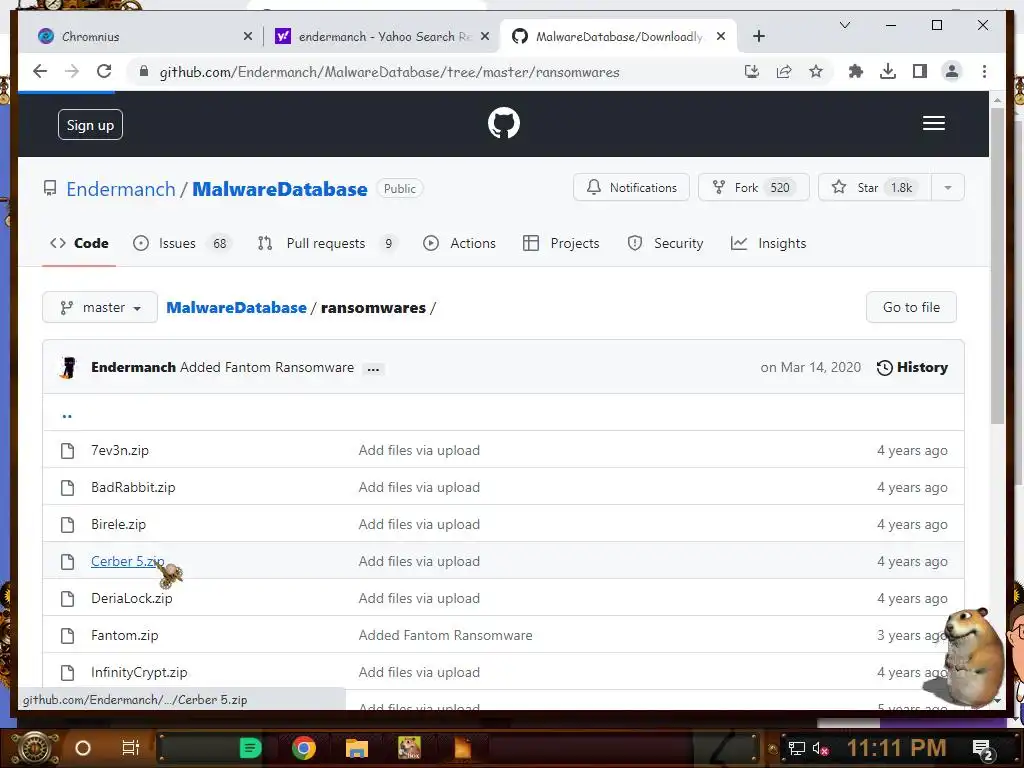Open the Fantom.zip file
This screenshot has height=768, width=1024.
(x=125, y=635)
